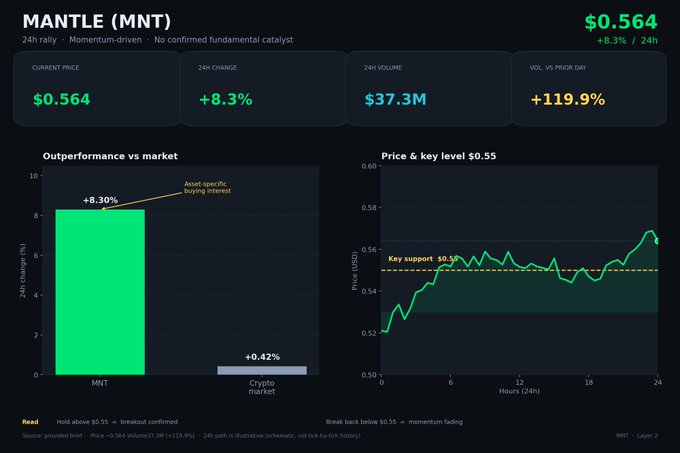Click the yellow 'Read' label in footer
The width and height of the screenshot is (680, 453).
[30, 422]
